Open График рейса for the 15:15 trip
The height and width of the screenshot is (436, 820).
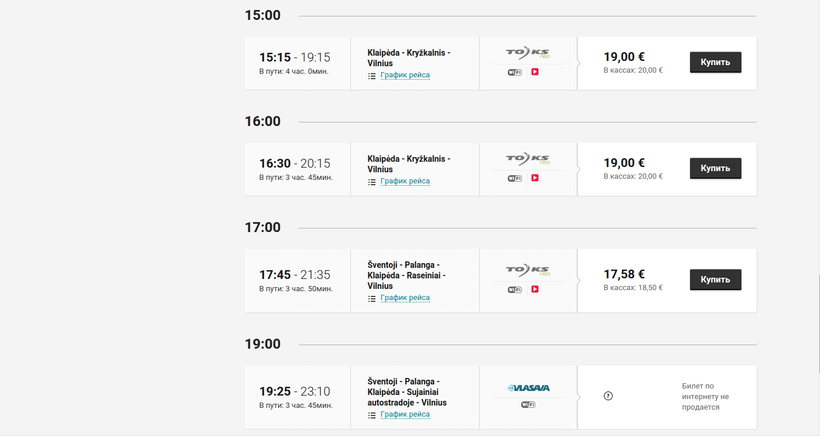[x=405, y=75]
